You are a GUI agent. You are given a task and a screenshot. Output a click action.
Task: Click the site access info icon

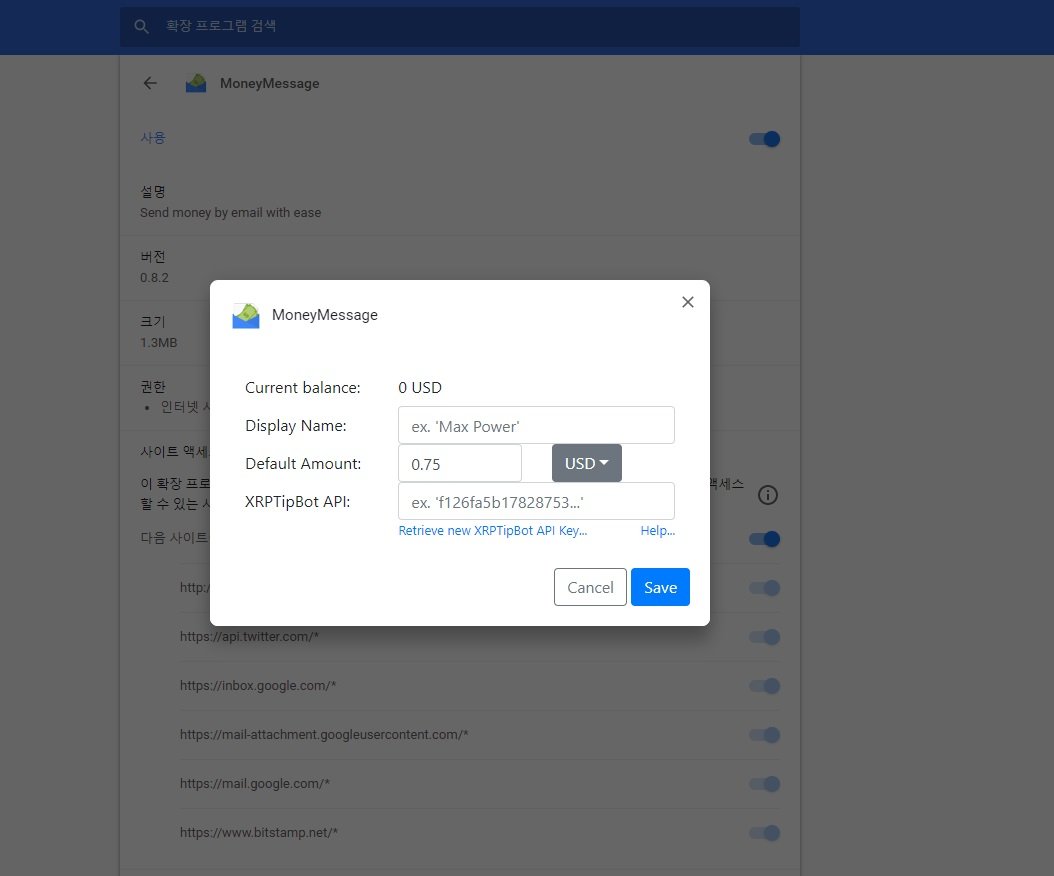coord(768,495)
